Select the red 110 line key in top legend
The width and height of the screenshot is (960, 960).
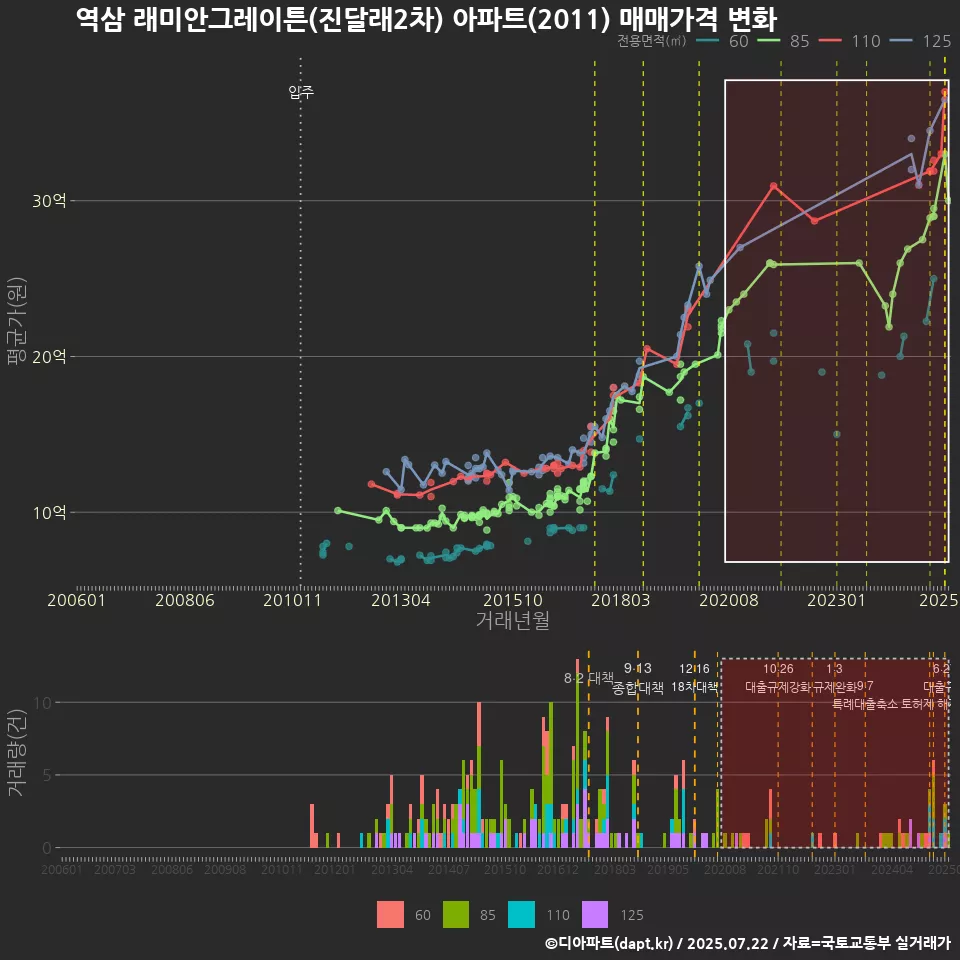pos(831,41)
